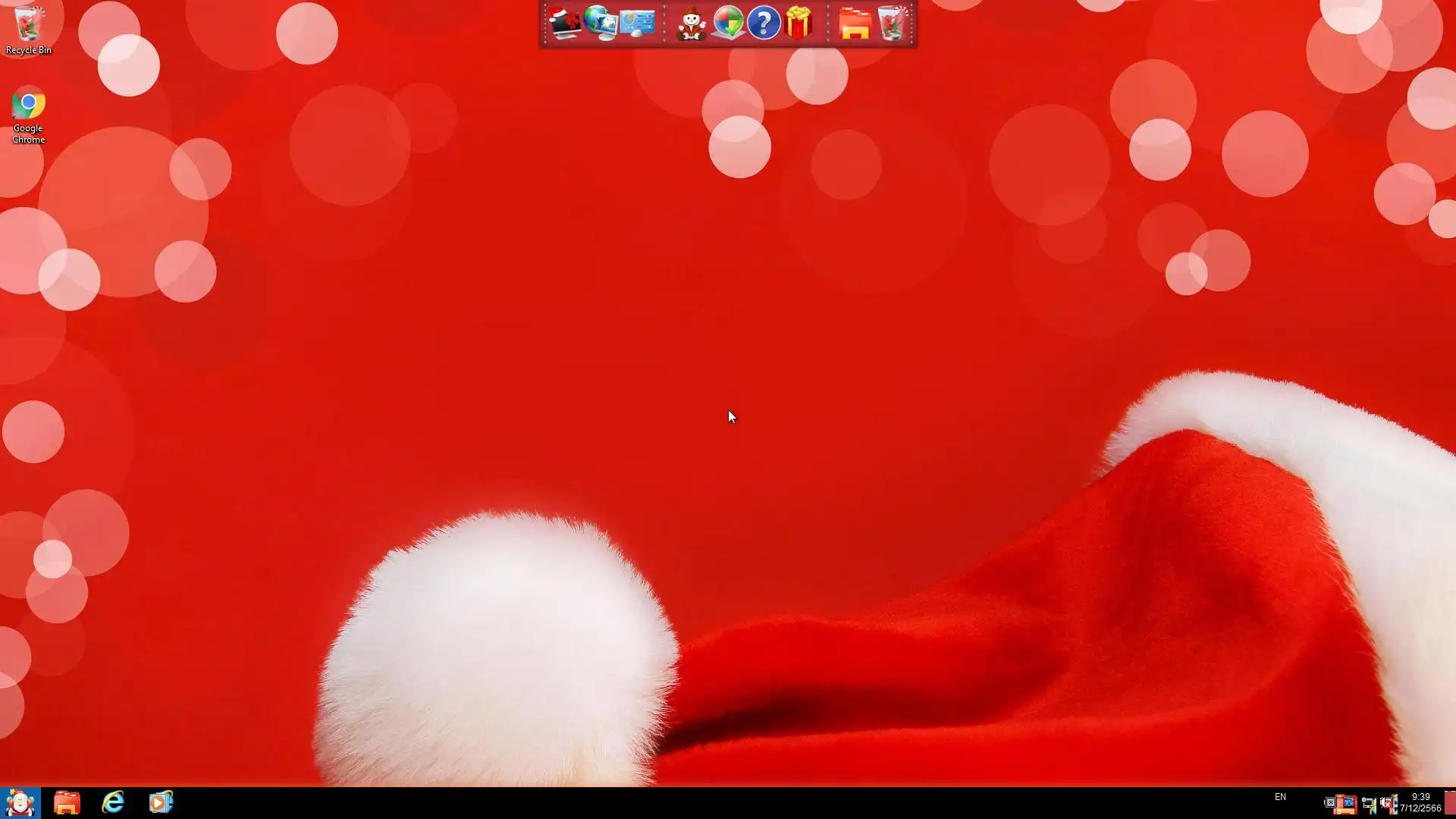This screenshot has width=1456, height=819.
Task: Click the muted volume tray icon
Action: point(1389,803)
